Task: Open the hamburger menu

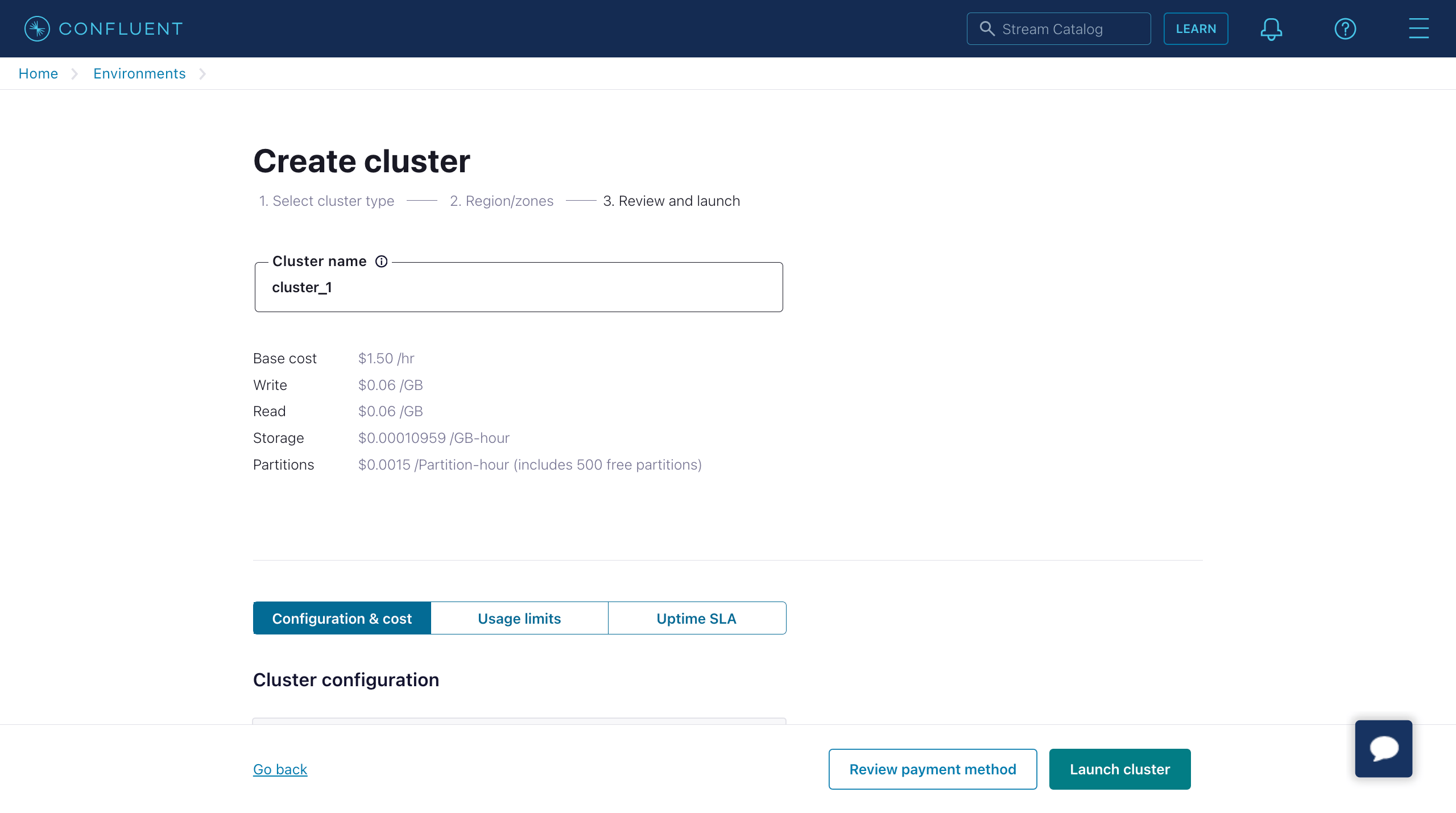Action: tap(1418, 28)
